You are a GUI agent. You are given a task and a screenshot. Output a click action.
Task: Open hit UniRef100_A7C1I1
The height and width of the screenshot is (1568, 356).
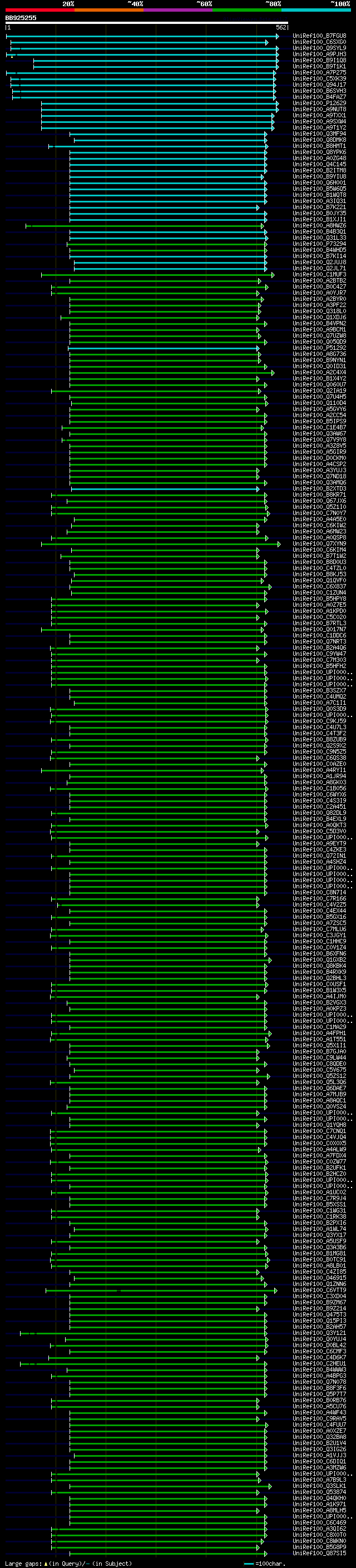319,703
